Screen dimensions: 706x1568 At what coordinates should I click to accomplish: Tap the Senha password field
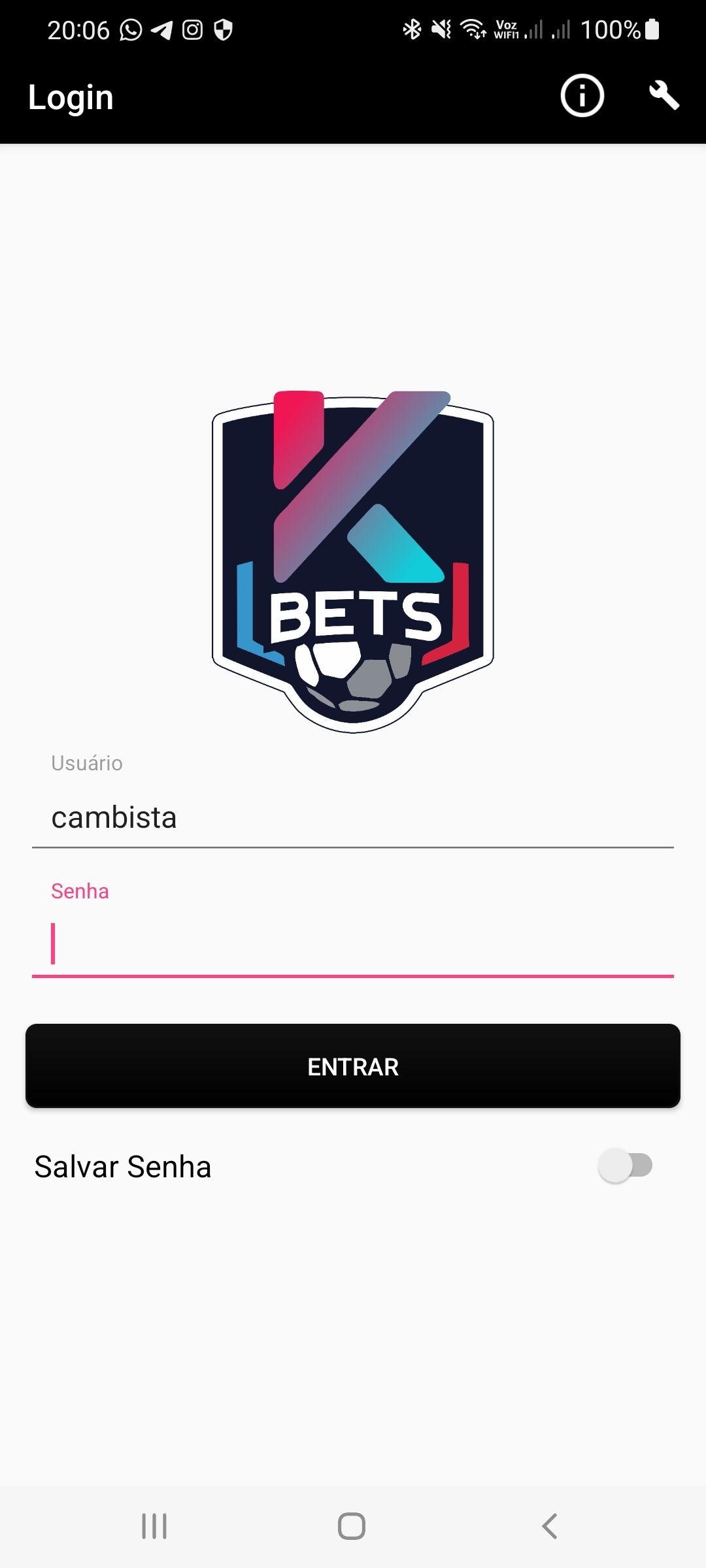353,944
